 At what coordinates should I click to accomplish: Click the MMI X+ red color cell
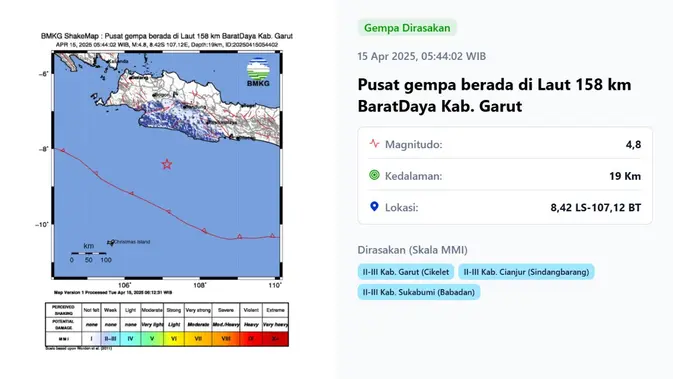click(275, 339)
